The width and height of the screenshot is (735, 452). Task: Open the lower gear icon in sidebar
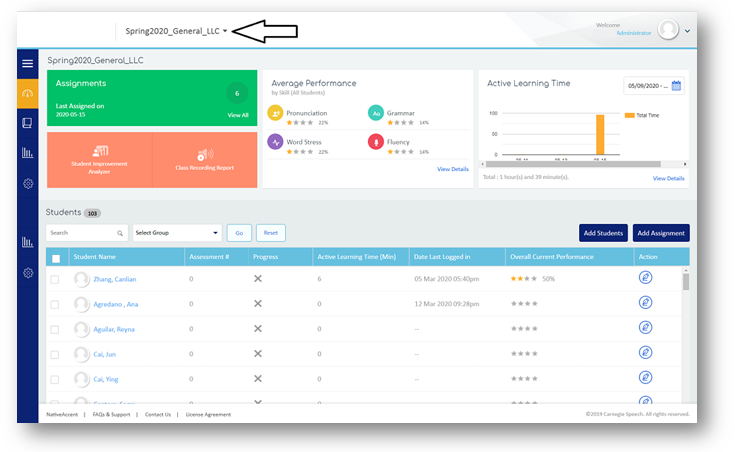click(28, 273)
